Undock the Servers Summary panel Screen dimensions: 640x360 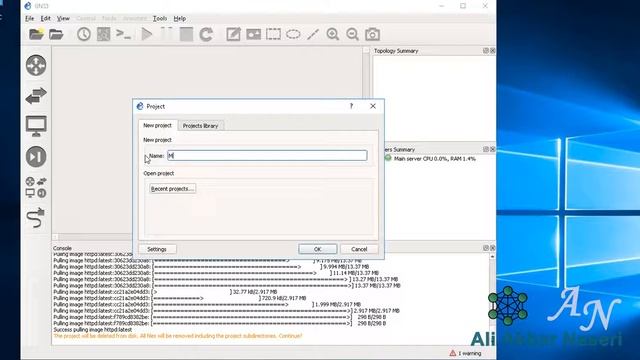pyautogui.click(x=486, y=149)
